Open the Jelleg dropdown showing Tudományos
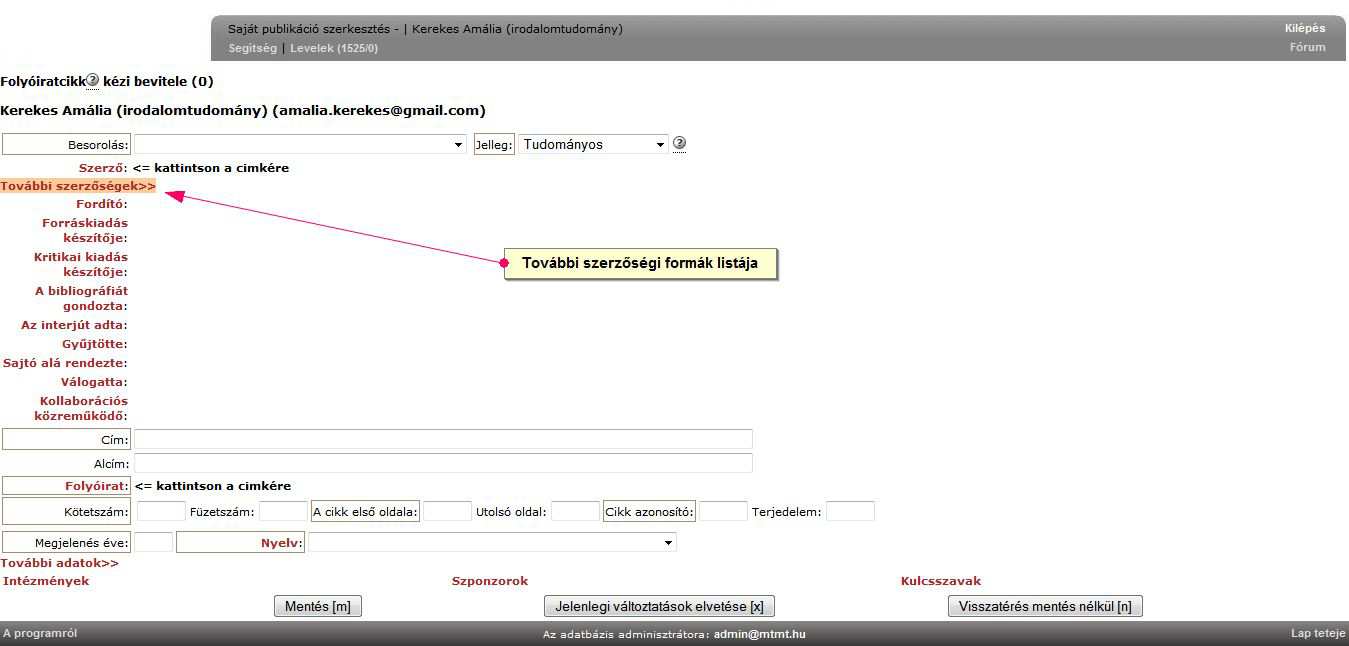This screenshot has height=646, width=1349. [593, 145]
